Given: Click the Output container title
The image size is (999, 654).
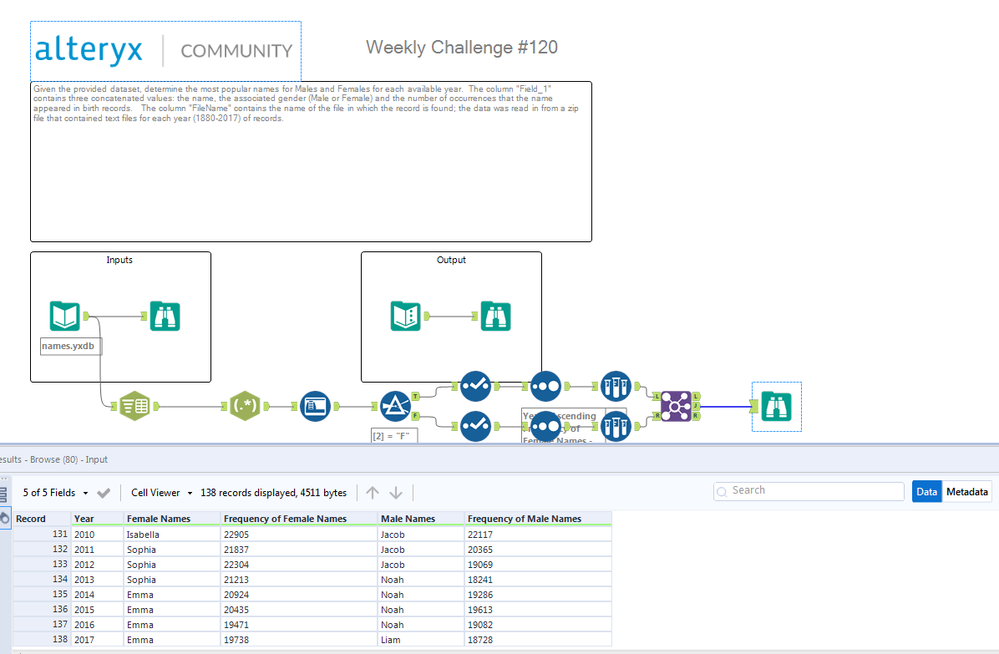Looking at the screenshot, I should click(x=451, y=259).
